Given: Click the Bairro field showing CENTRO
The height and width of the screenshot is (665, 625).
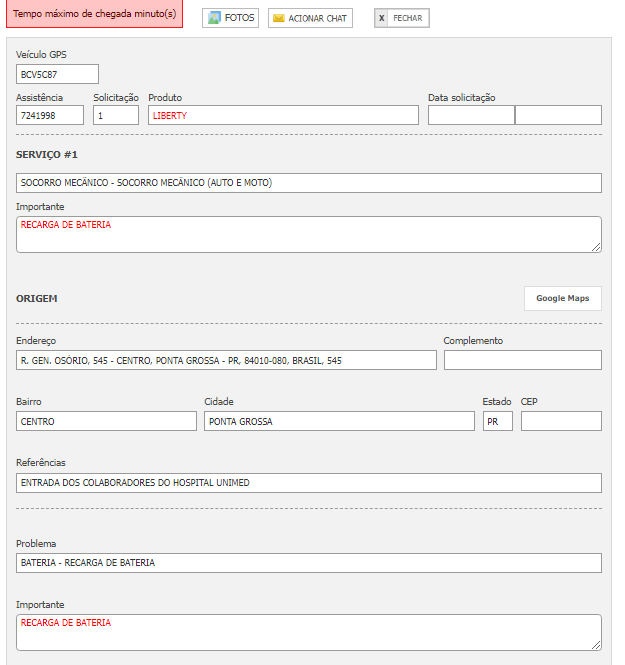Looking at the screenshot, I should [x=106, y=421].
